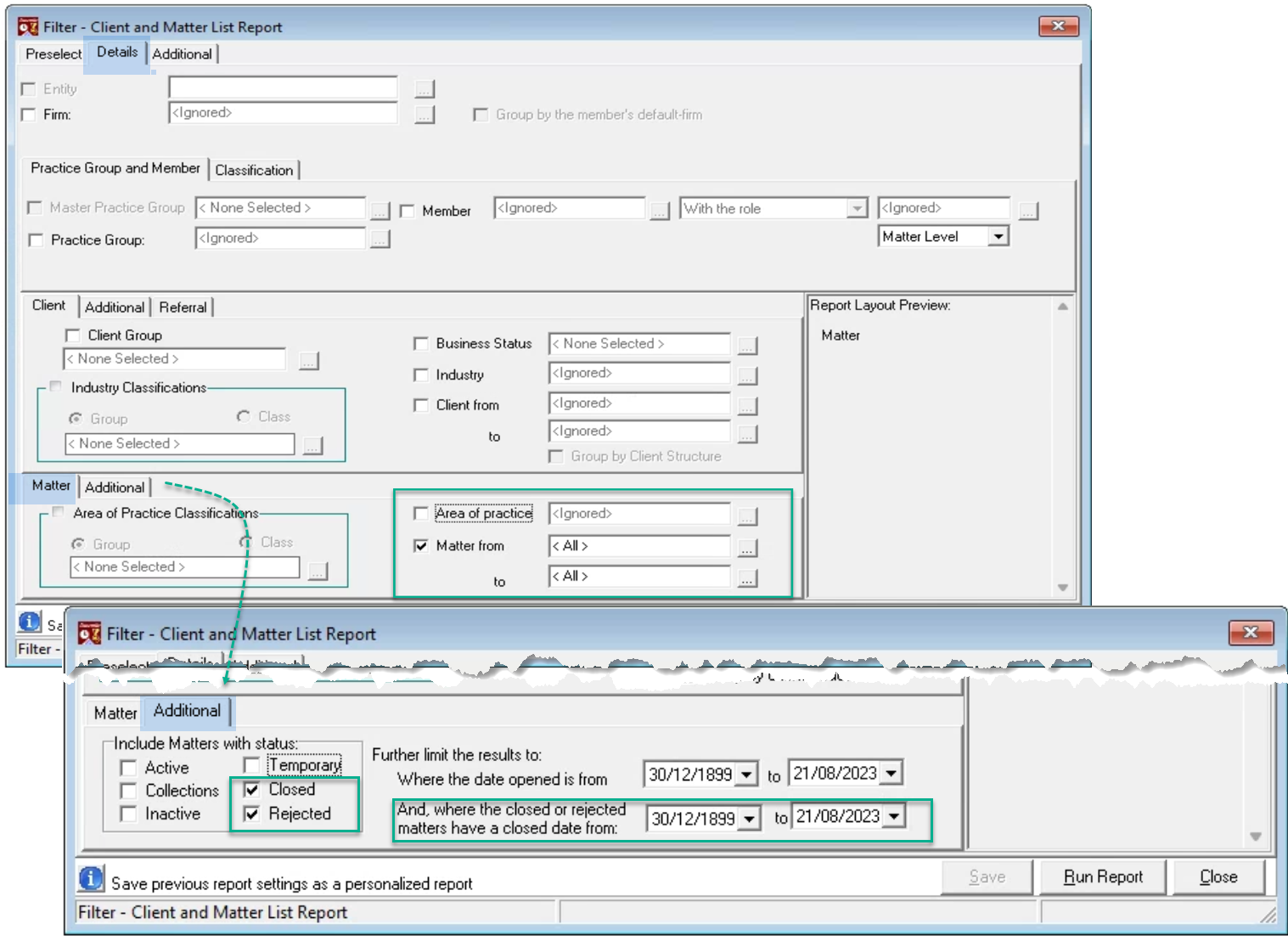Click the Save button

(x=987, y=876)
